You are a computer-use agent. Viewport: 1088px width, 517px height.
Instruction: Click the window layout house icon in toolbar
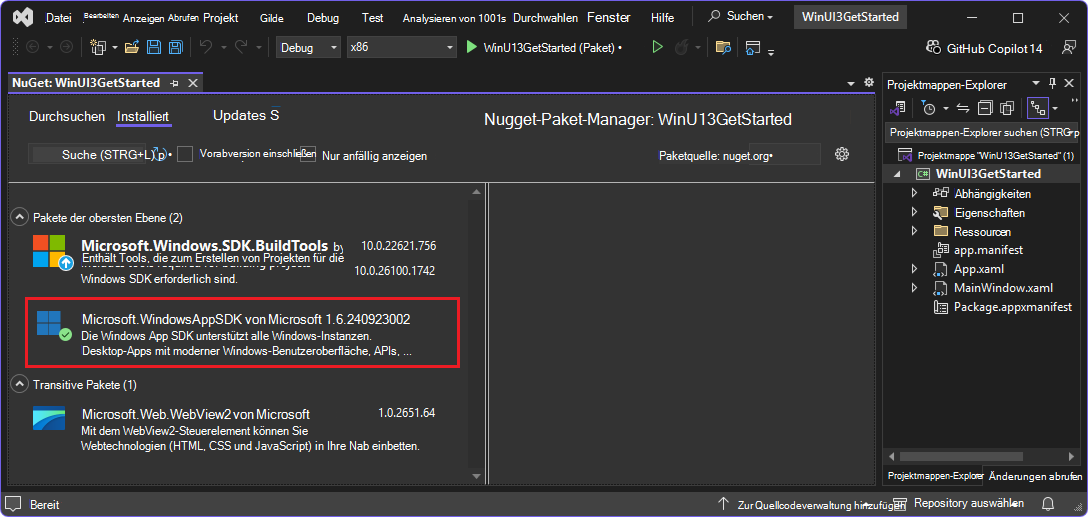coord(752,48)
